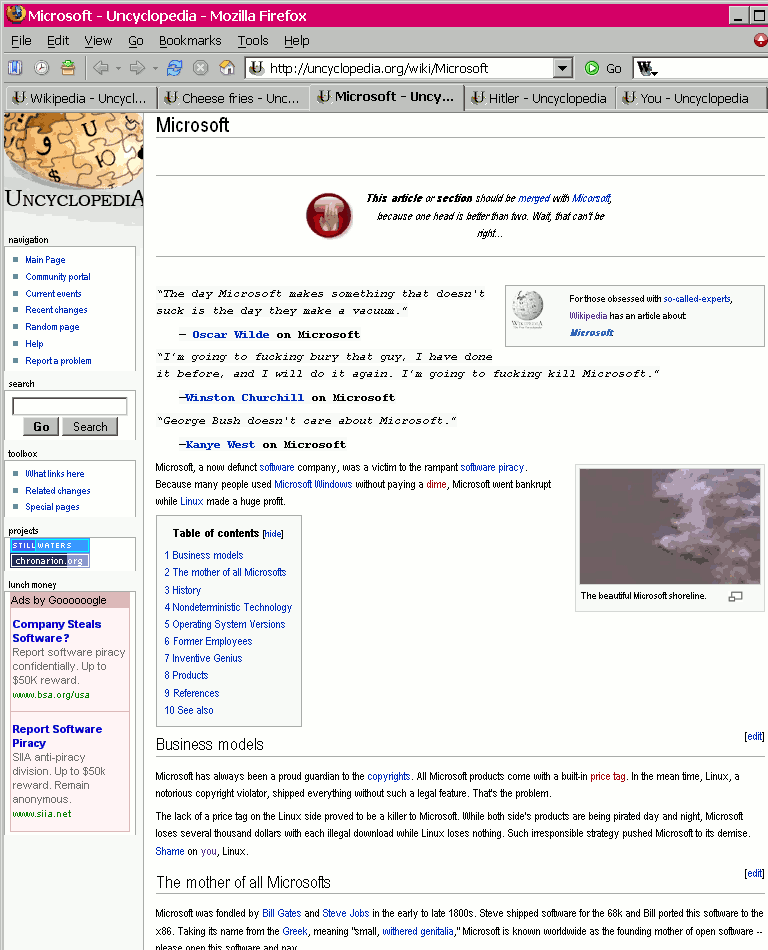
Task: Click the red stop-hand merge icon
Action: [x=329, y=216]
